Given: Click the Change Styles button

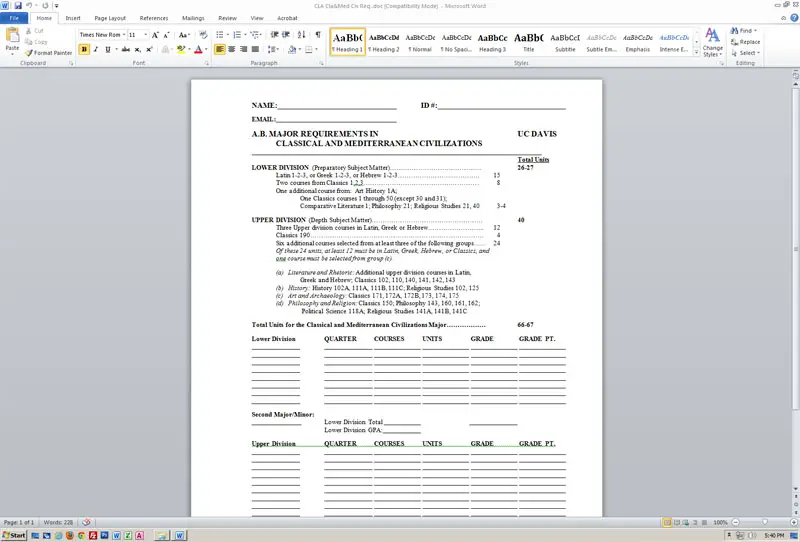Looking at the screenshot, I should coord(712,42).
